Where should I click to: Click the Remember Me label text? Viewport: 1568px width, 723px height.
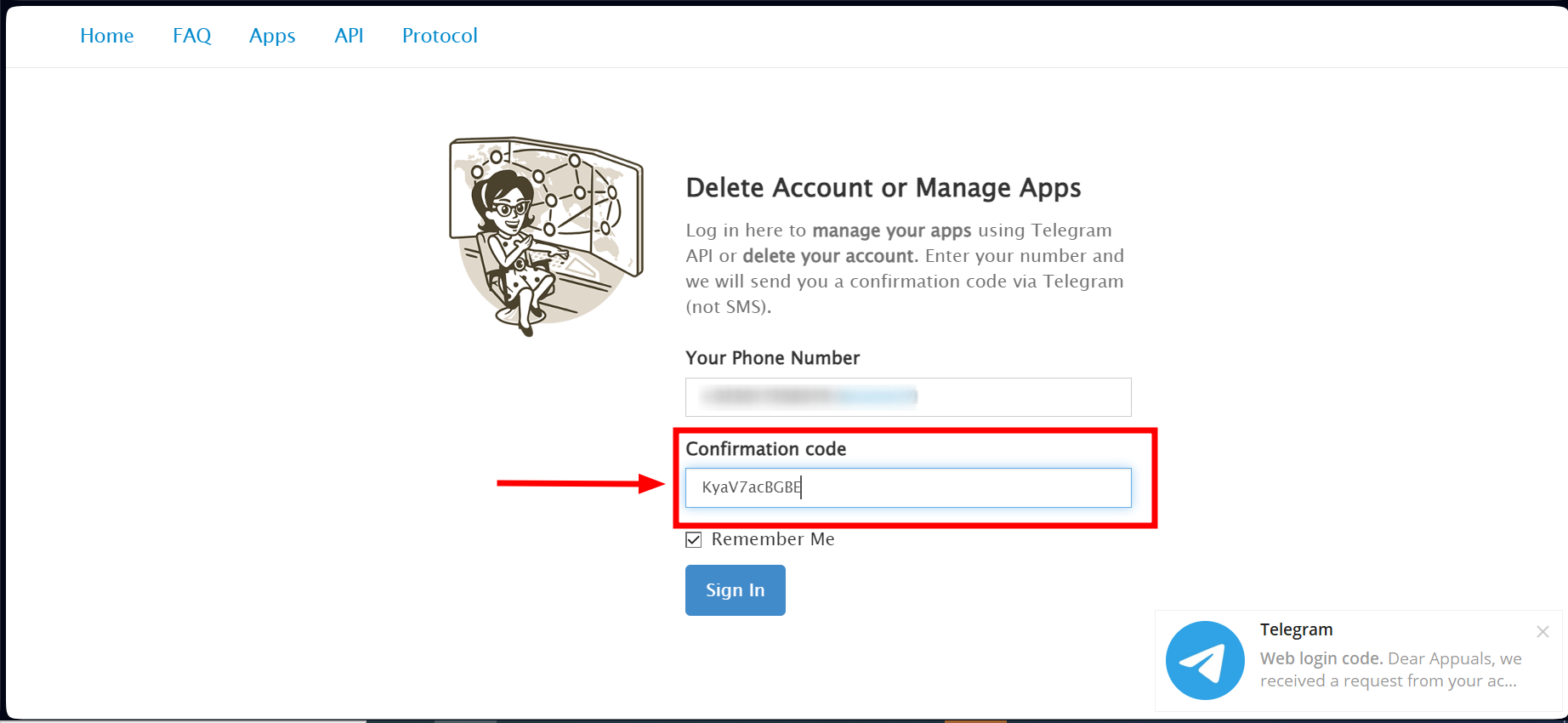pos(772,539)
